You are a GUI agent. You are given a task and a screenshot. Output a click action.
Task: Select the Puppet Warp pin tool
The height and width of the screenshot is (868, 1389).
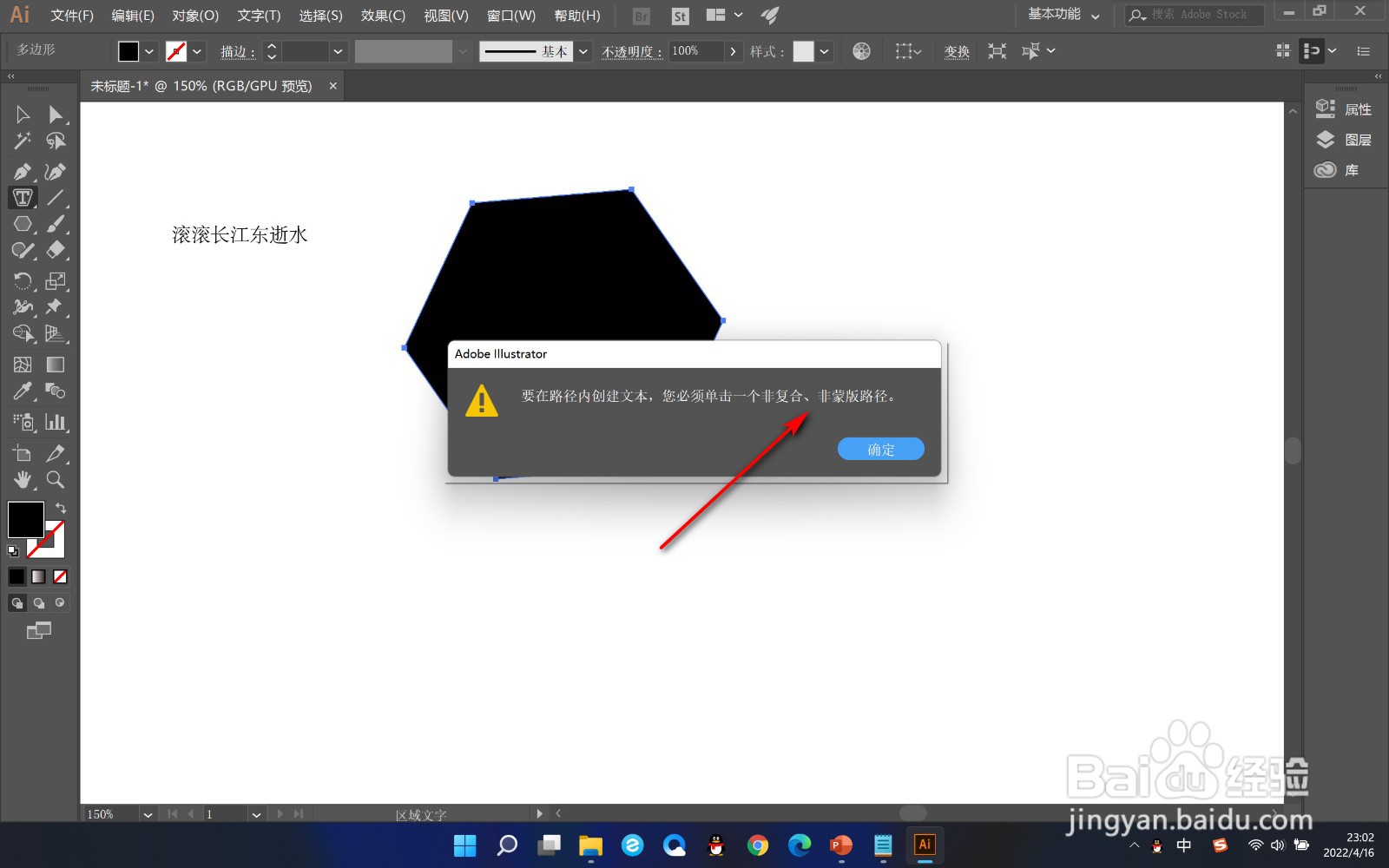pos(55,307)
